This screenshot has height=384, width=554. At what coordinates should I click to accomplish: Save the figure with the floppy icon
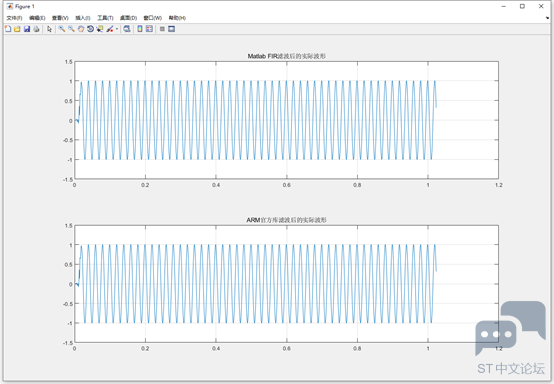pos(27,29)
